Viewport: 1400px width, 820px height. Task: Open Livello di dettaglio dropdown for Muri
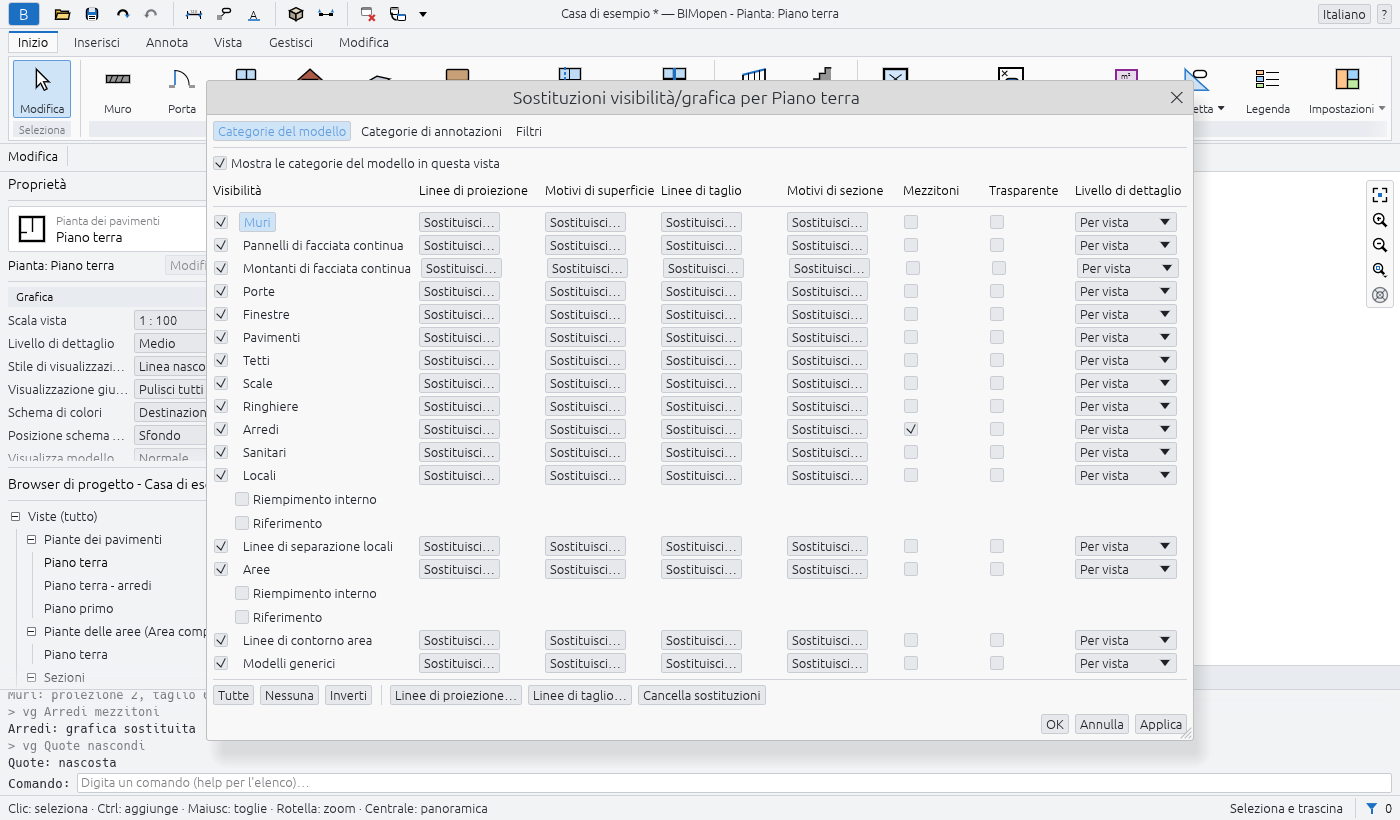click(x=1126, y=222)
